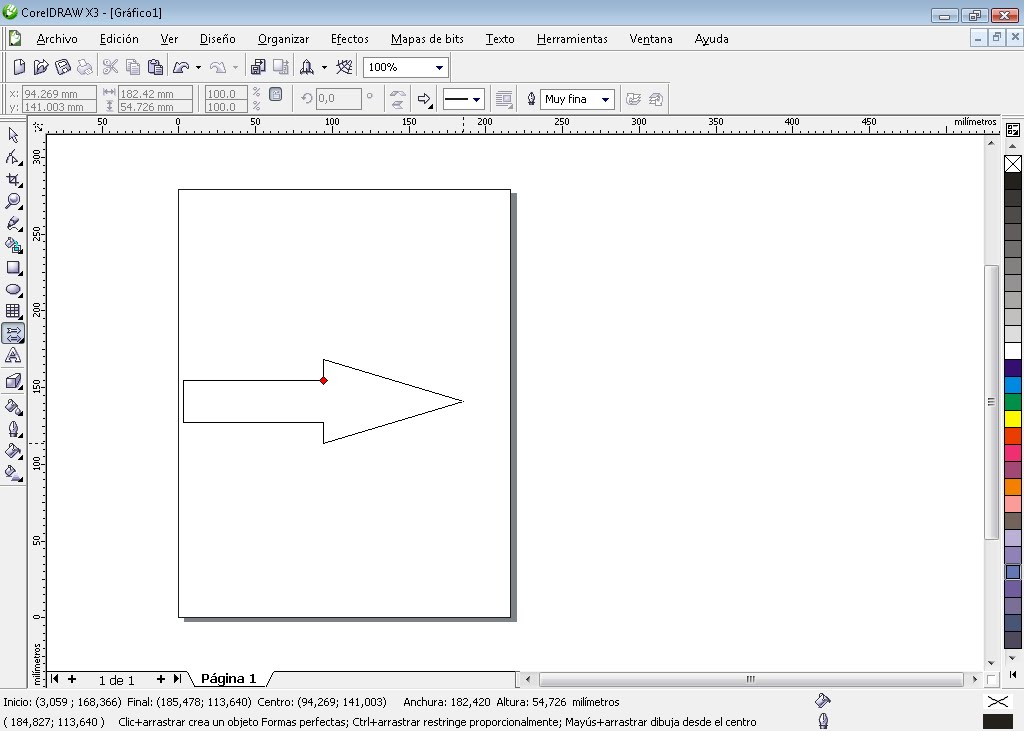Apply vertical mirror to the arrow

[x=398, y=104]
